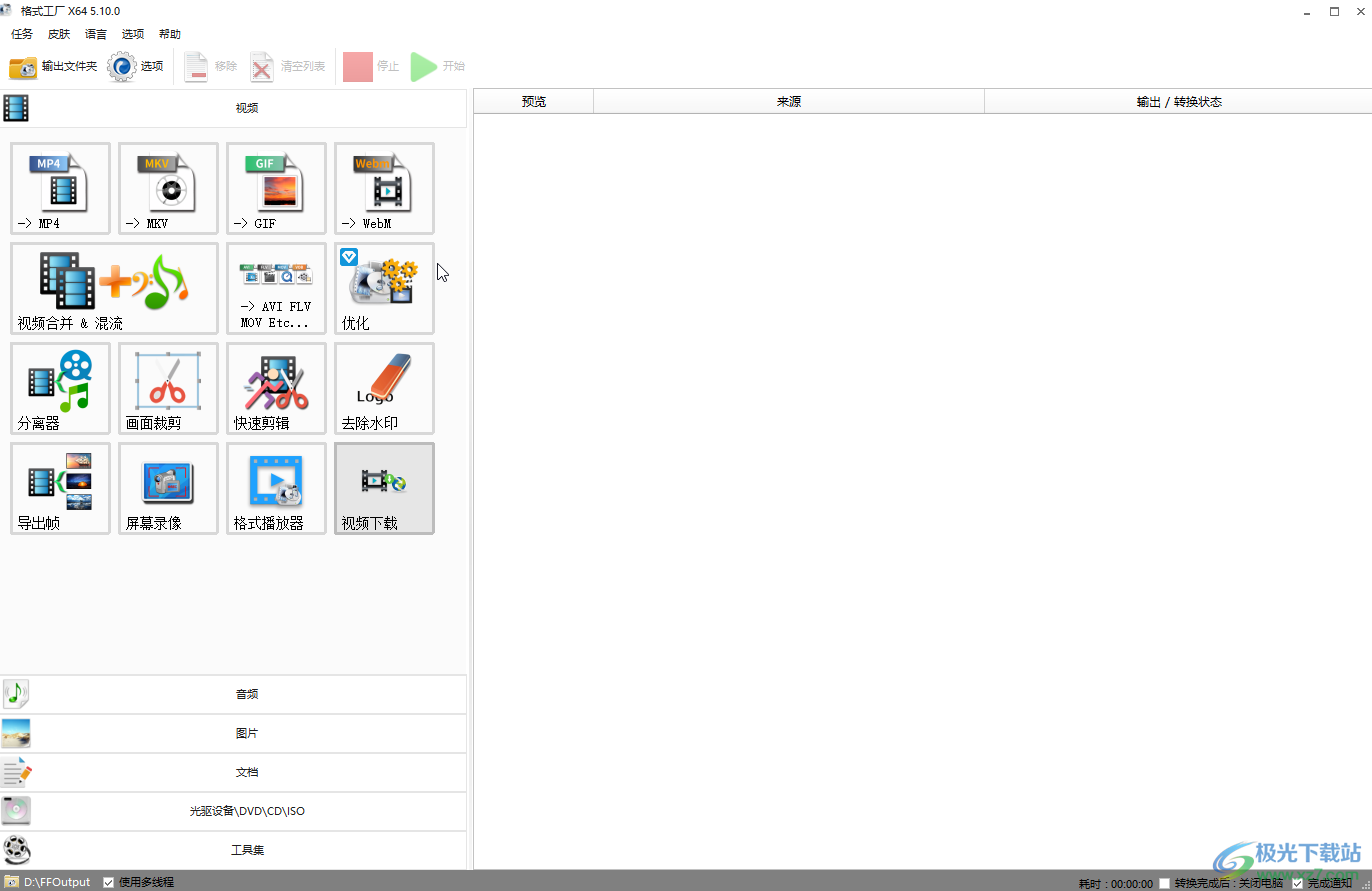The image size is (1372, 891).
Task: Open the 导出帧 tool
Action: pos(60,489)
